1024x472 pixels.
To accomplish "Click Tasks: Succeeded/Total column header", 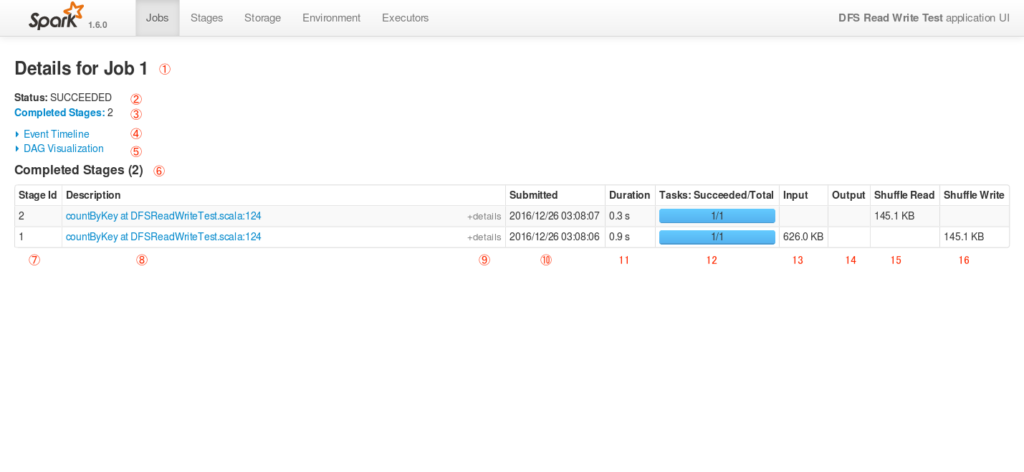I will 716,195.
